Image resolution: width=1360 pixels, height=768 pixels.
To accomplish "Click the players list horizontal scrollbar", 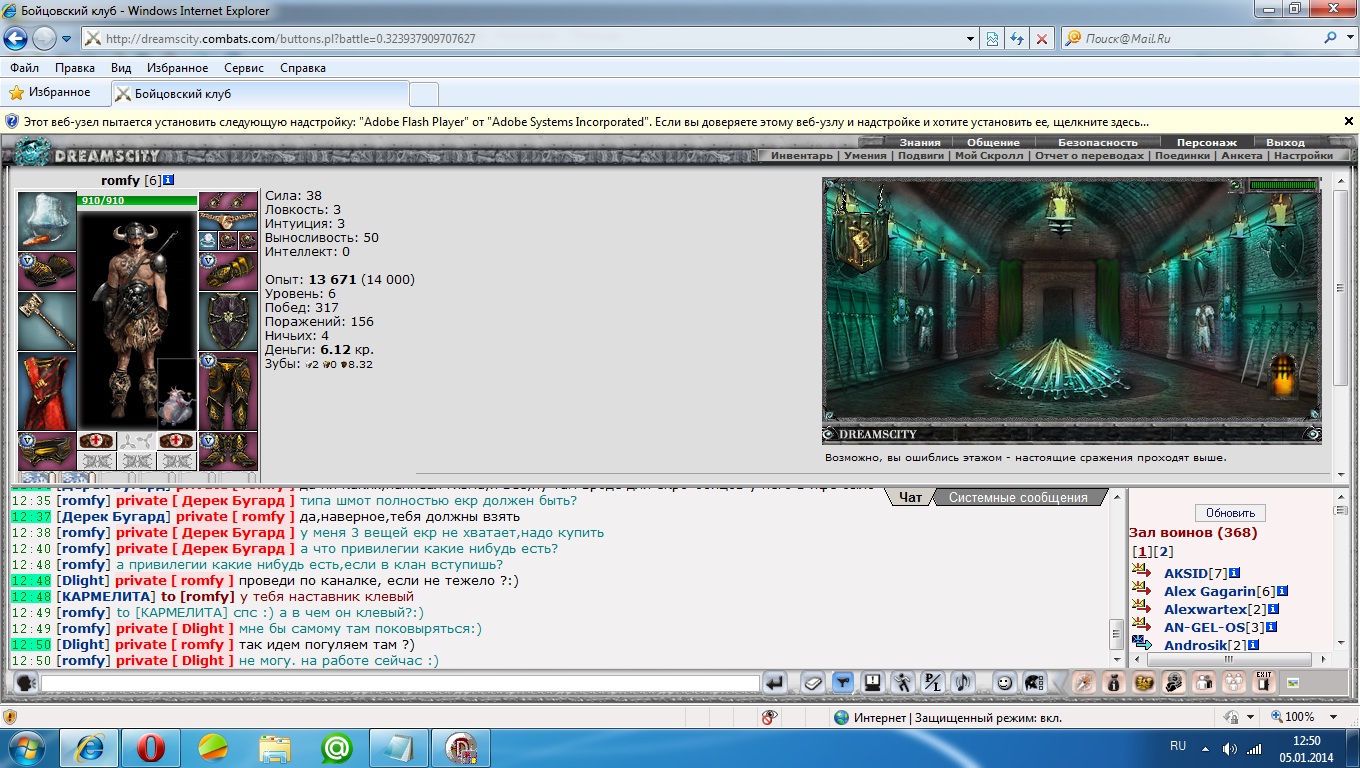I will [x=1230, y=659].
